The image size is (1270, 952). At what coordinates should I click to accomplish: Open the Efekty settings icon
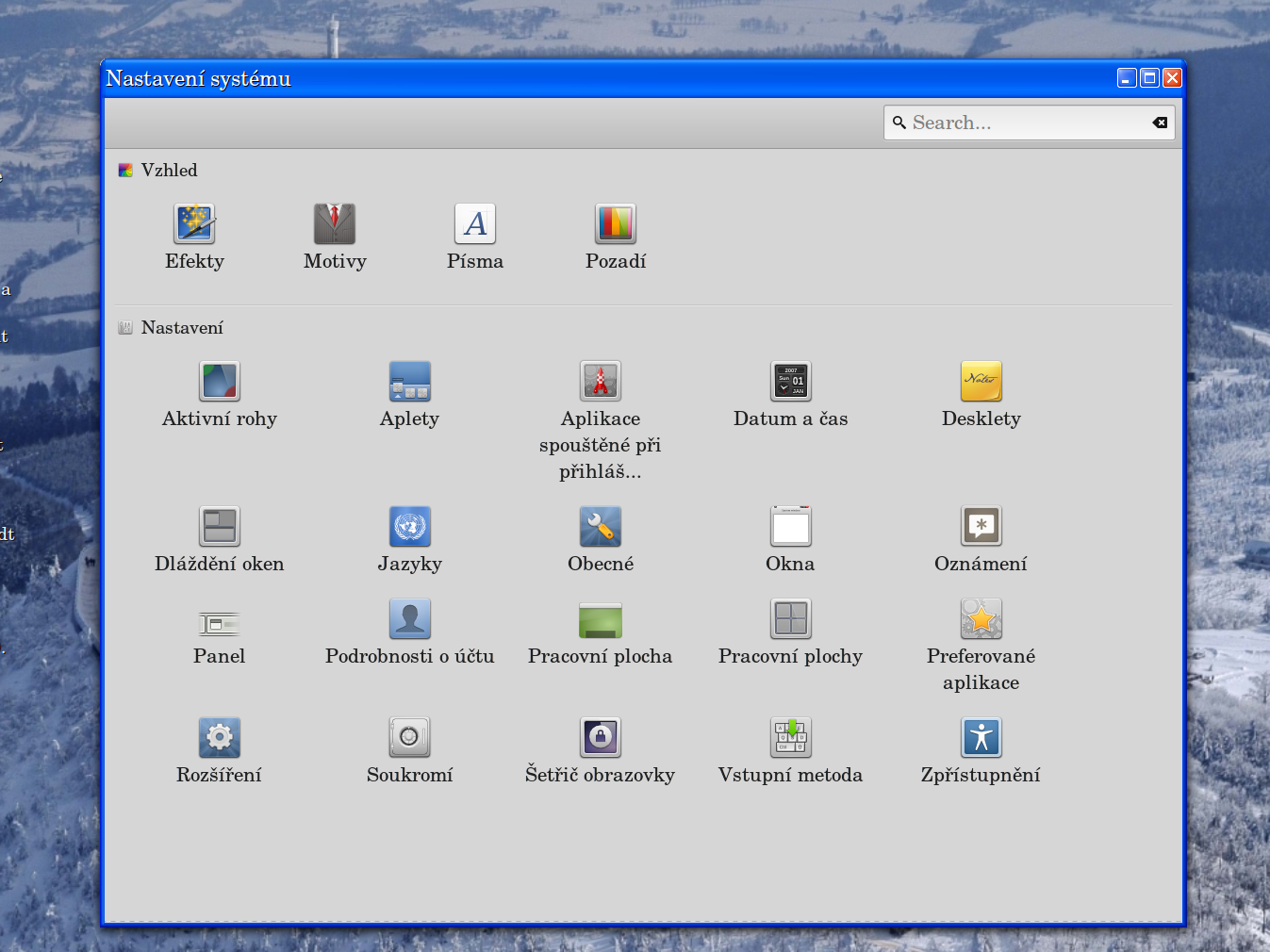point(194,224)
